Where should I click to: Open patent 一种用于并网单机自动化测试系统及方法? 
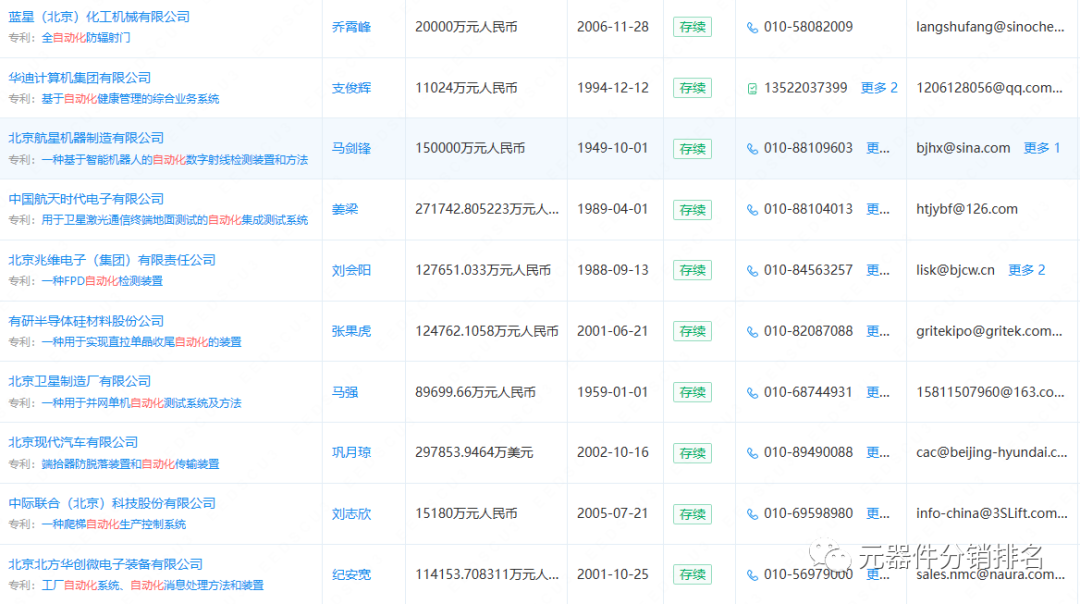pyautogui.click(x=141, y=403)
